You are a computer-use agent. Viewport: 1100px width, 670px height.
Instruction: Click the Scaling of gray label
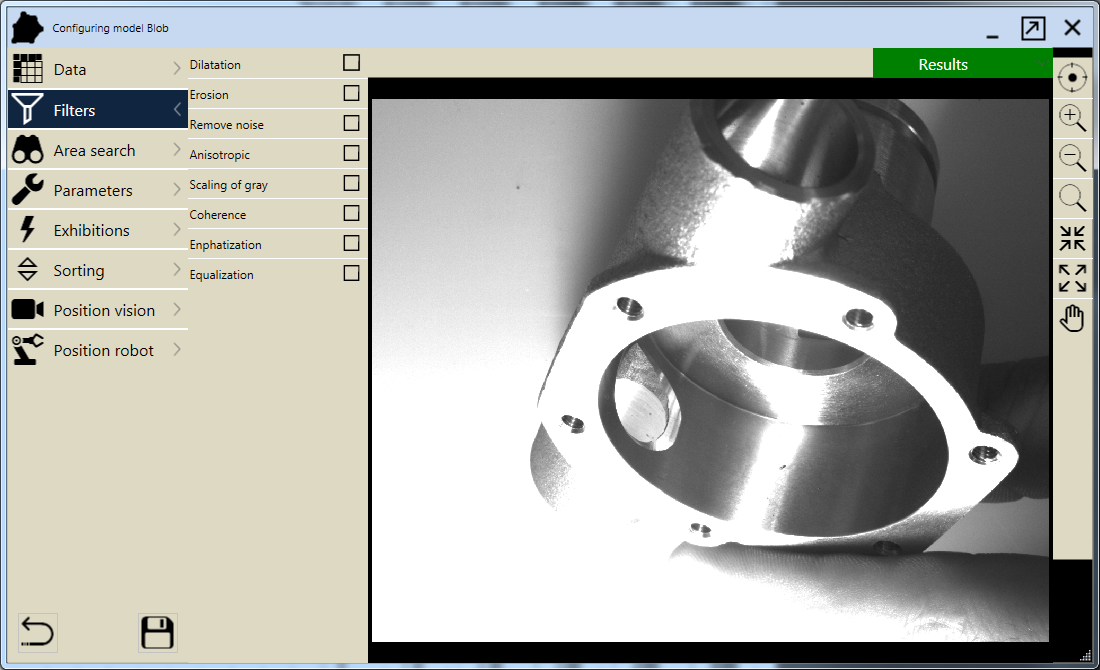pyautogui.click(x=228, y=185)
